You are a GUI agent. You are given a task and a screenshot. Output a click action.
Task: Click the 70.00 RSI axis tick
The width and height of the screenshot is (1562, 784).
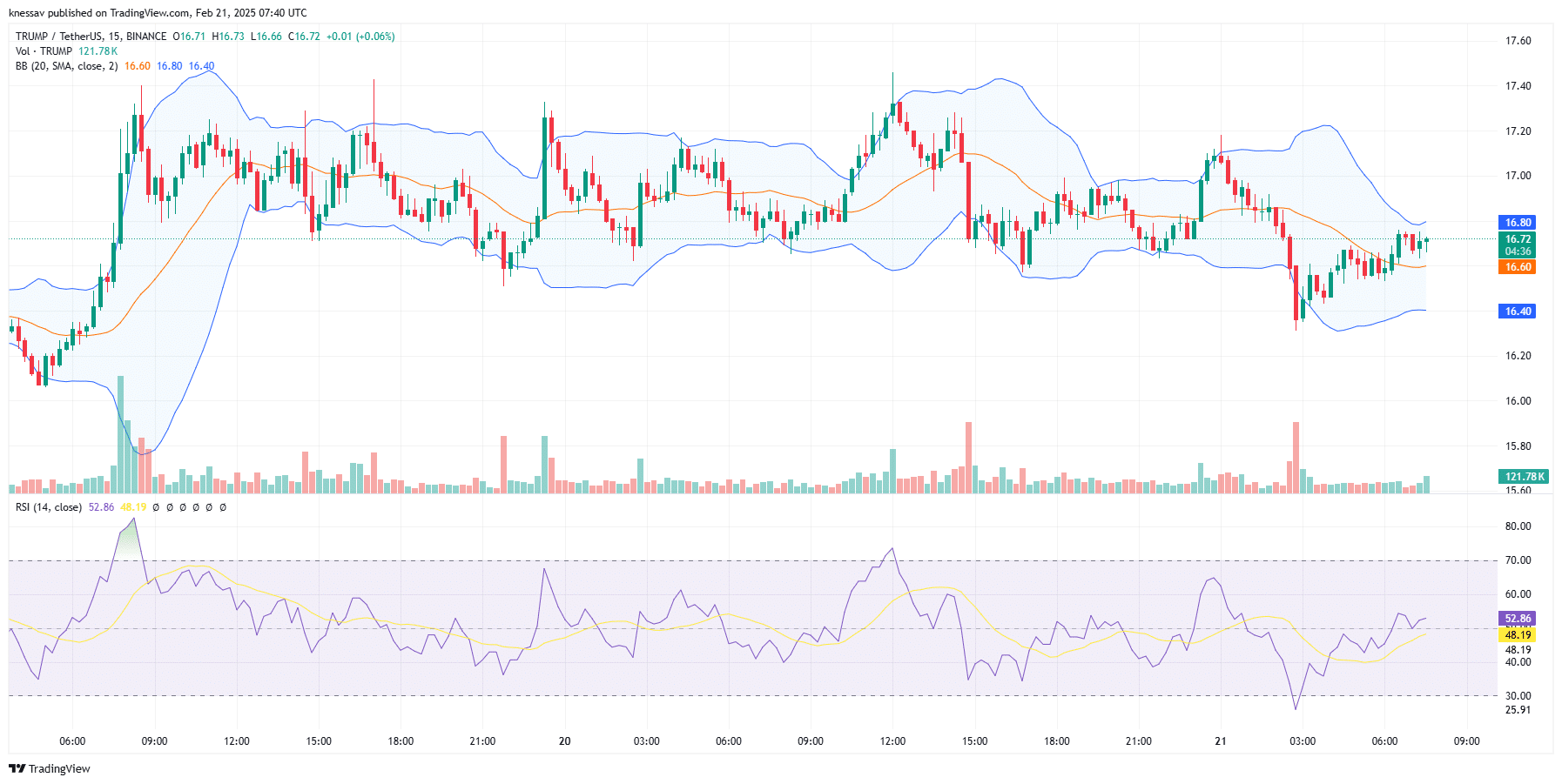pos(1518,560)
